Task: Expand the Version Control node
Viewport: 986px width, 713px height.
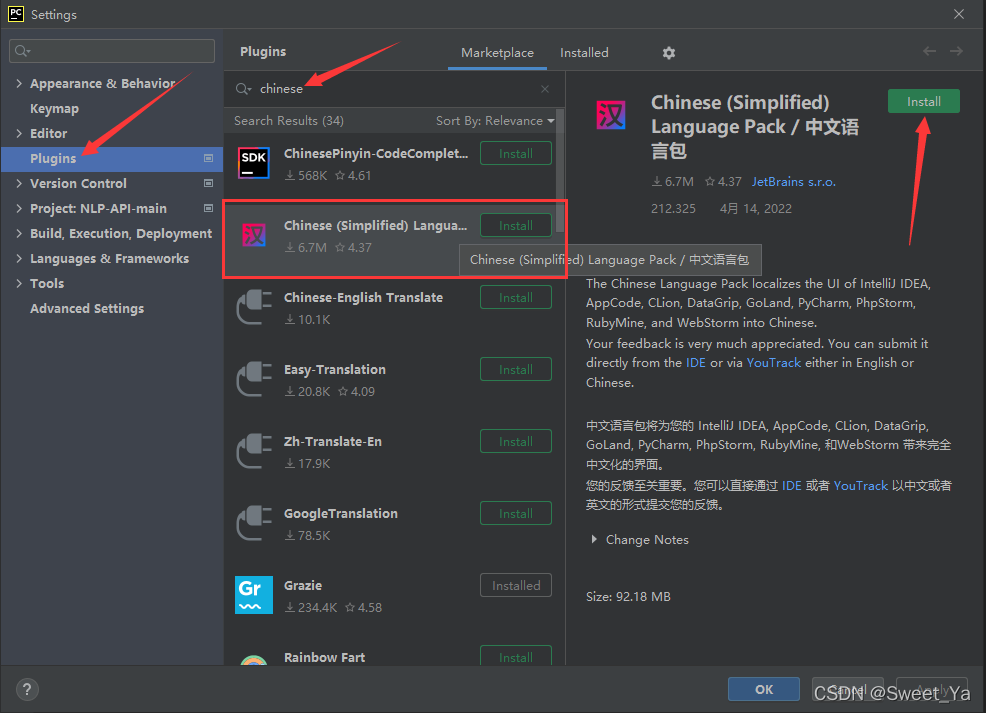Action: (x=19, y=184)
